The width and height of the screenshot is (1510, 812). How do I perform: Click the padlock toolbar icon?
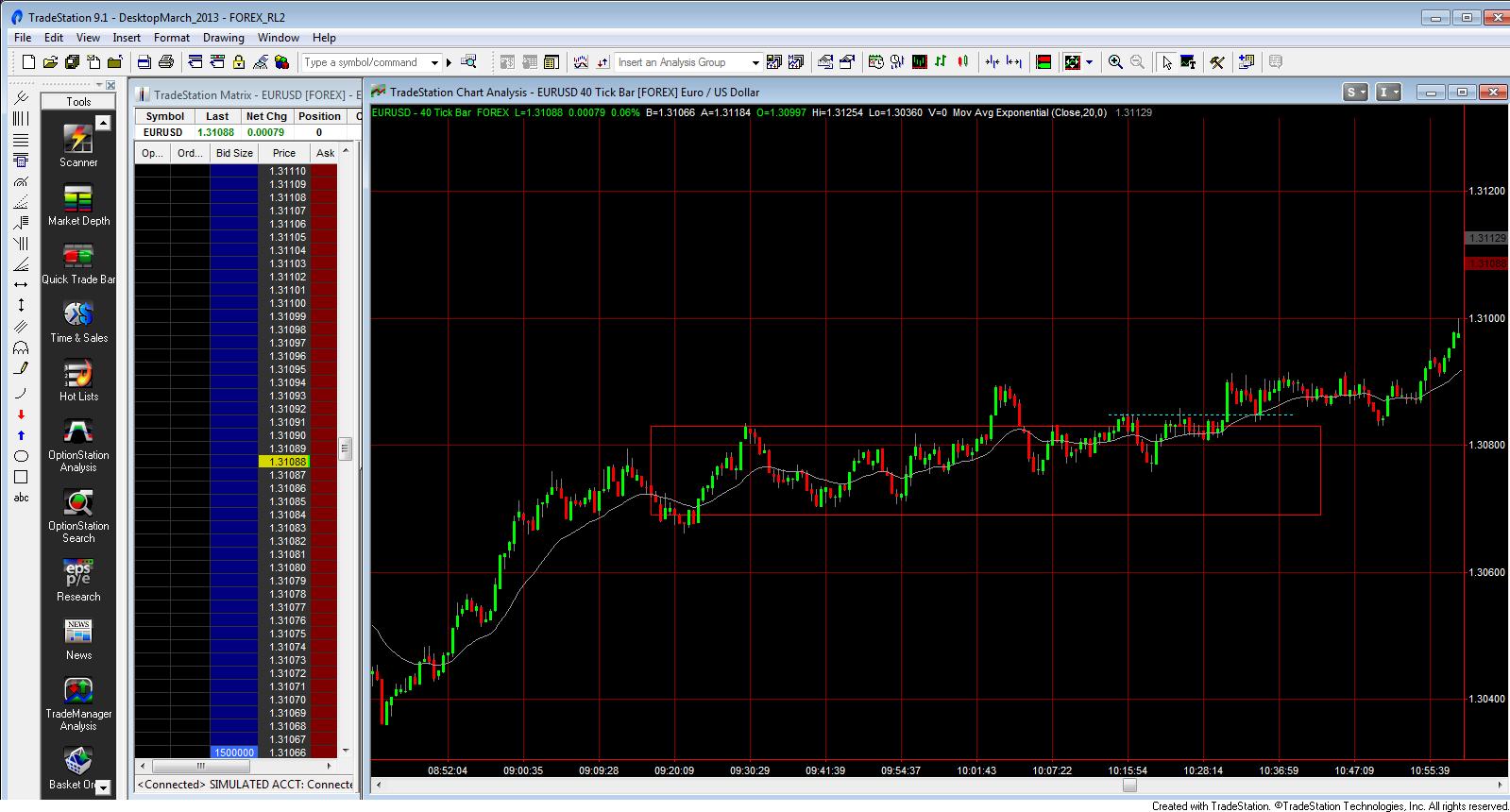click(x=238, y=62)
